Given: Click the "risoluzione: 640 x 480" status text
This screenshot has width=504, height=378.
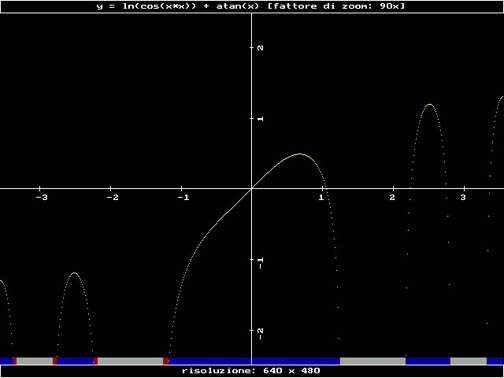Looking at the screenshot, I should pos(251,371).
